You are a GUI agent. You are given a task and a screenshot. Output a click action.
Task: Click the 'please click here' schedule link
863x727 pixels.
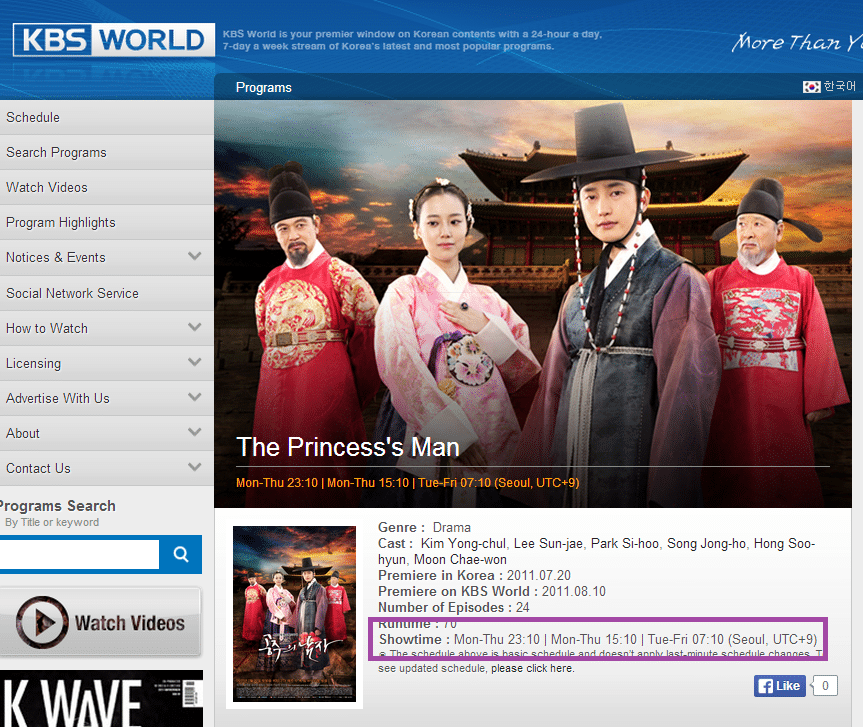pos(532,668)
